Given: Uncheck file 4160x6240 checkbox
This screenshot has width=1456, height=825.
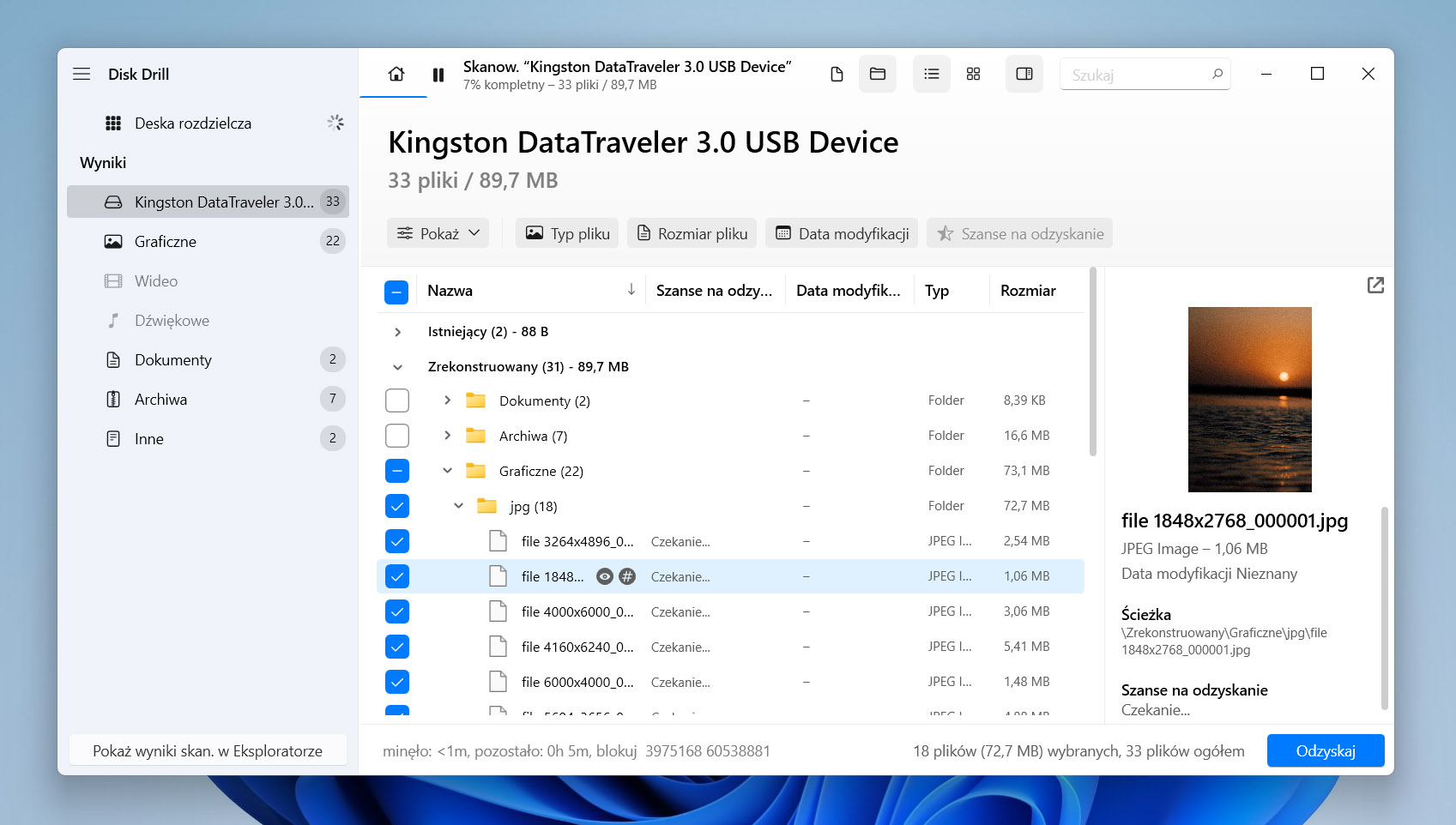Looking at the screenshot, I should pyautogui.click(x=397, y=647).
